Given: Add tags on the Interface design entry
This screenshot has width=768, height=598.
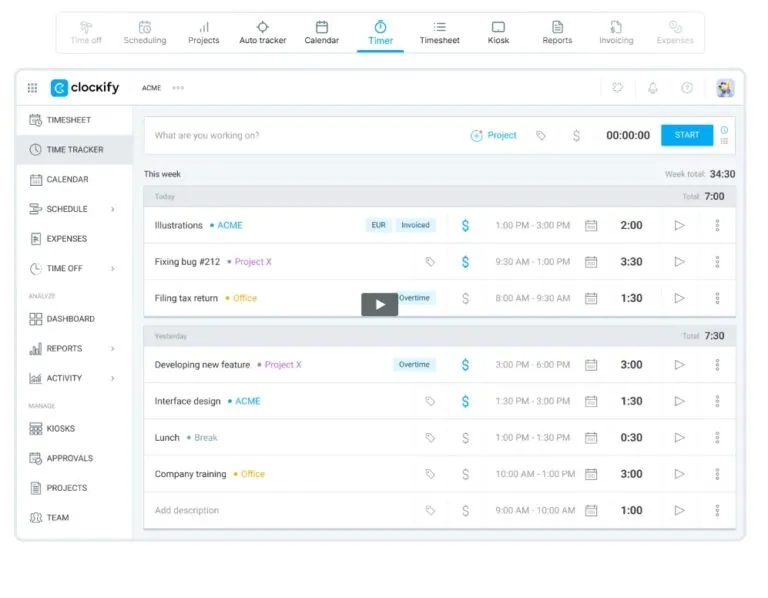Looking at the screenshot, I should click(x=430, y=401).
